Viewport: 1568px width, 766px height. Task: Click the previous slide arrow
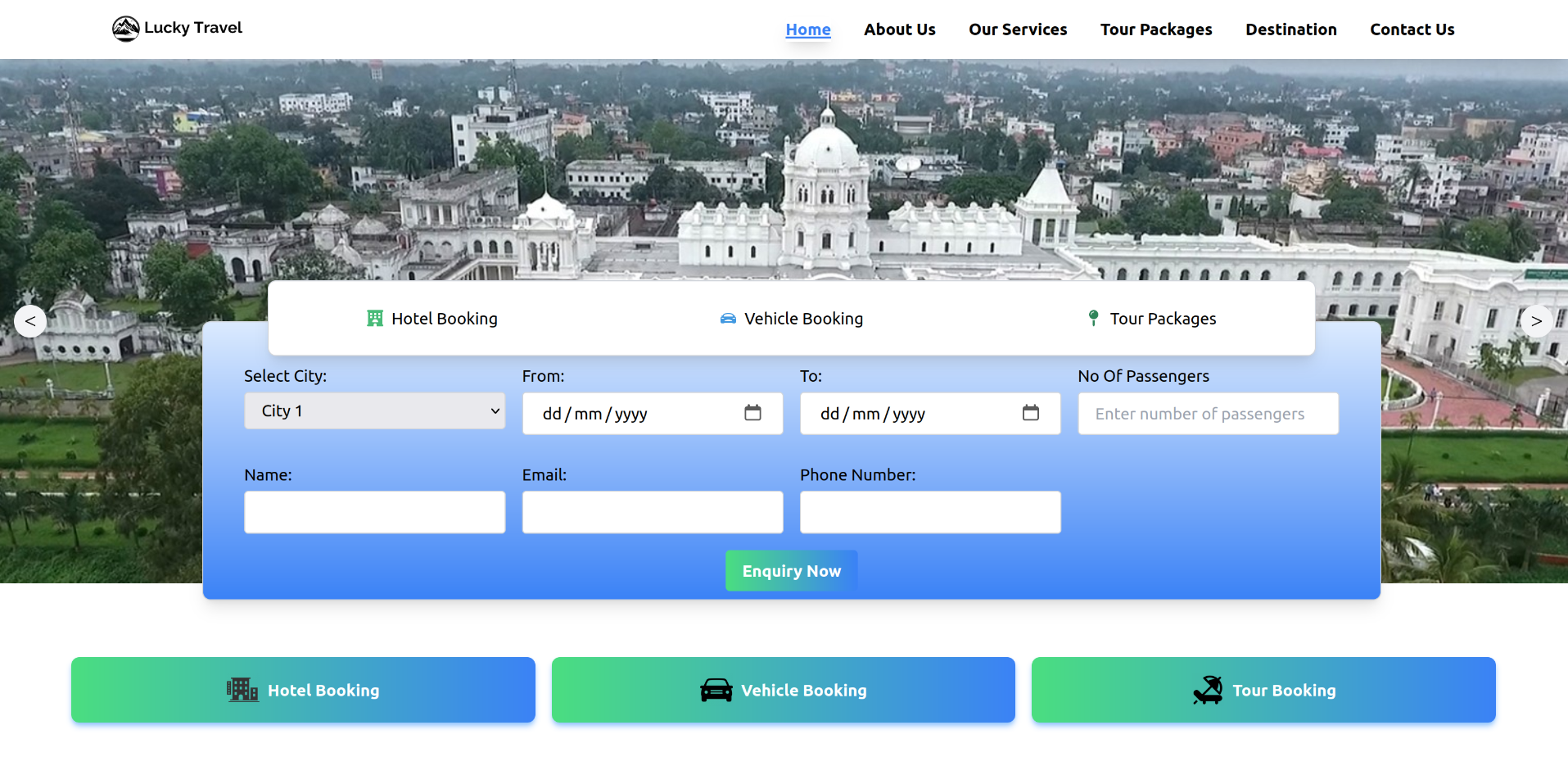point(30,321)
